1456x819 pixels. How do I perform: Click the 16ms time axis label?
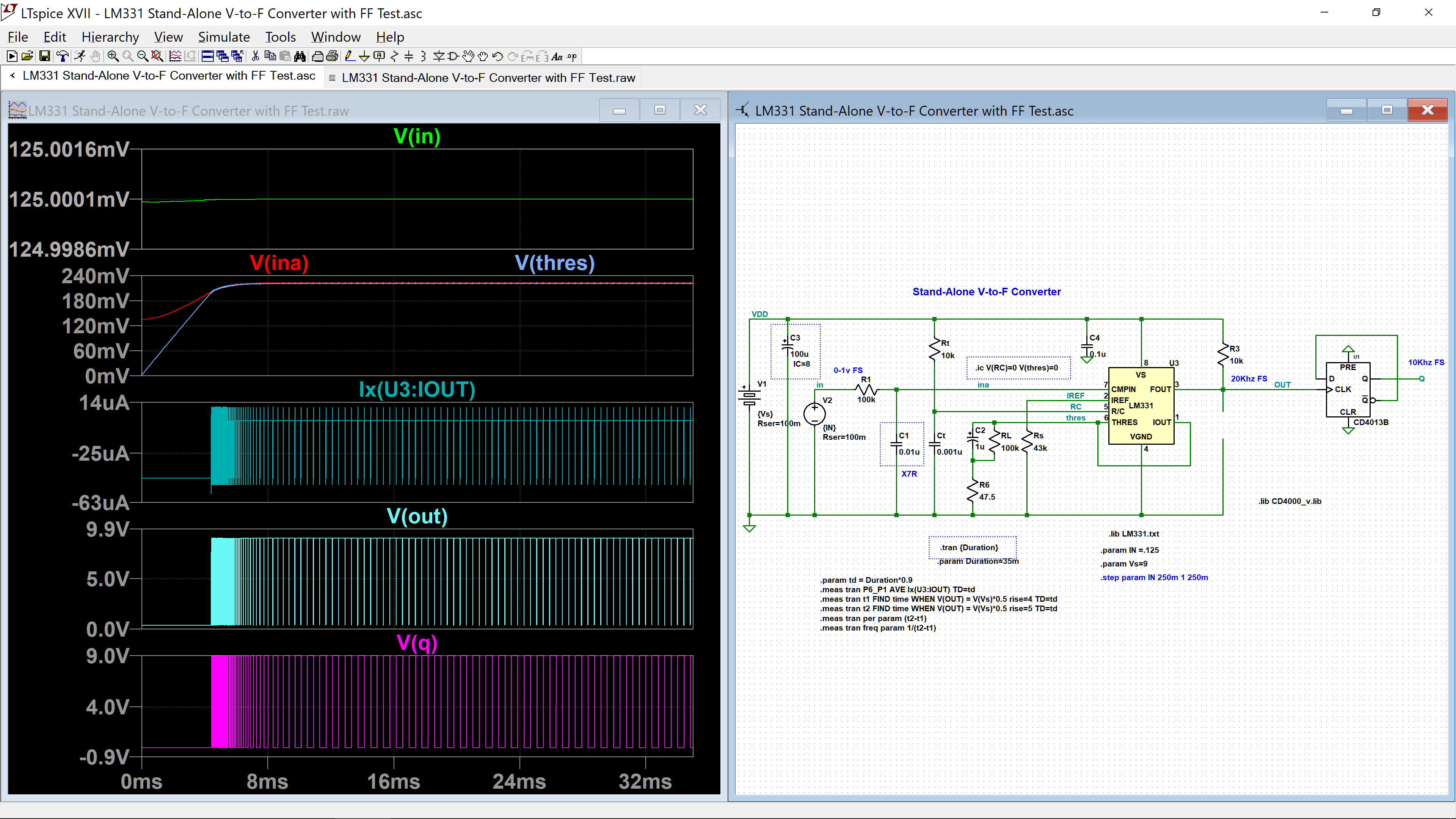point(394,782)
